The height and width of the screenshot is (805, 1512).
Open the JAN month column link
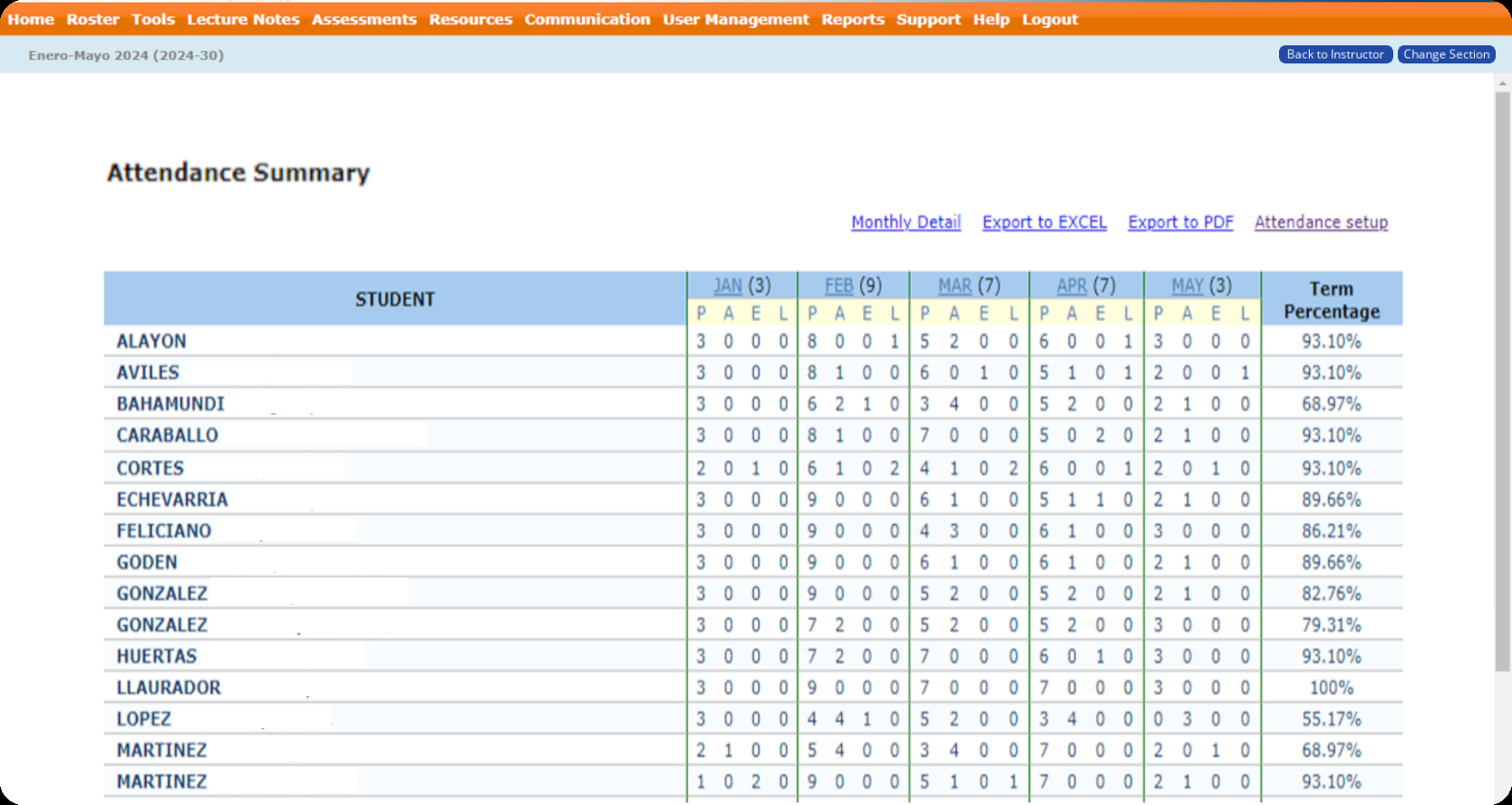pos(728,286)
